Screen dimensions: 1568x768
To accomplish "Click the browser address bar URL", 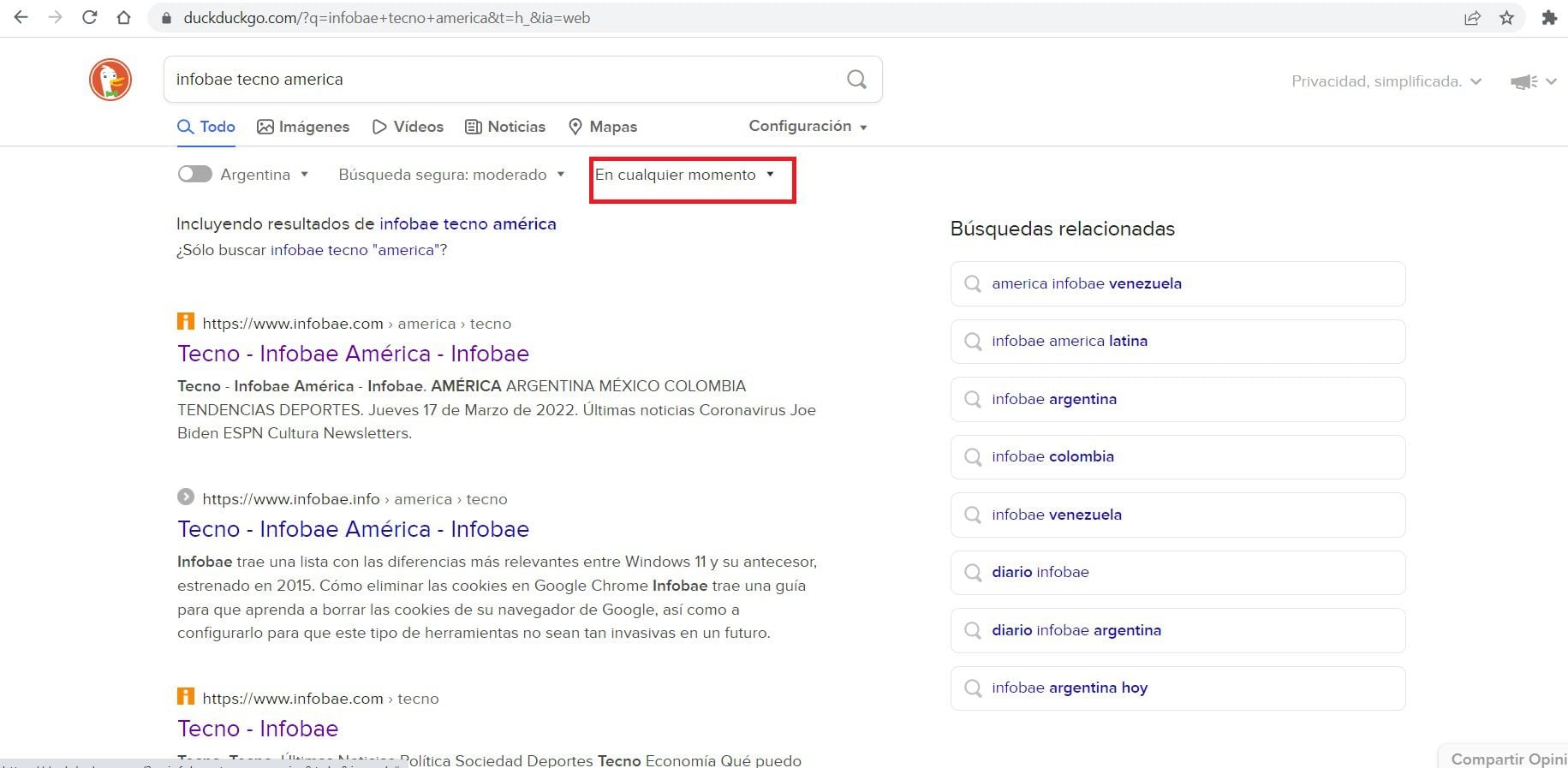I will coord(386,18).
